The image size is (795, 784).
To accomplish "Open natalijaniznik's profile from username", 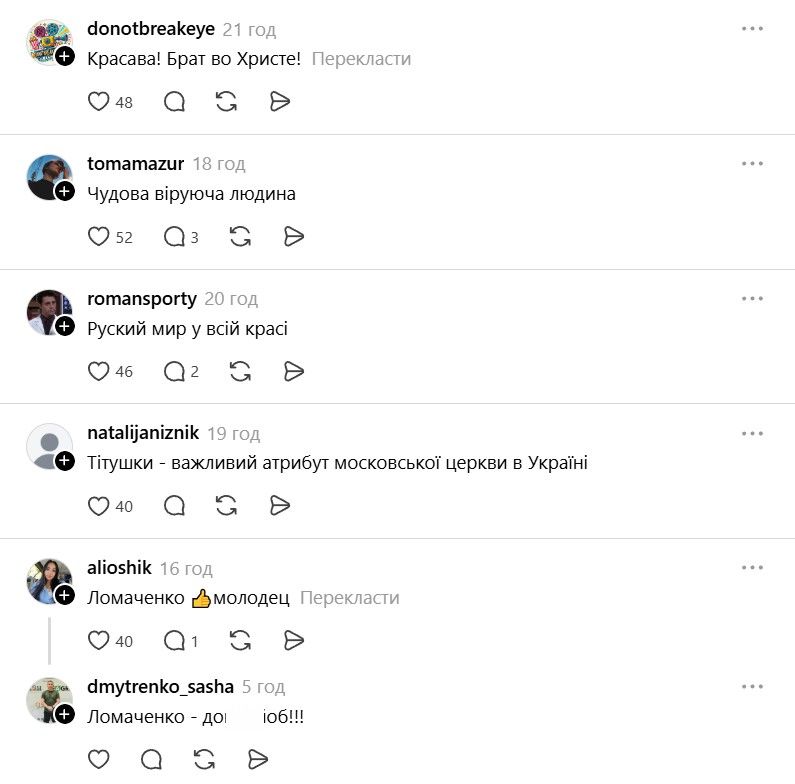I will click(x=143, y=433).
